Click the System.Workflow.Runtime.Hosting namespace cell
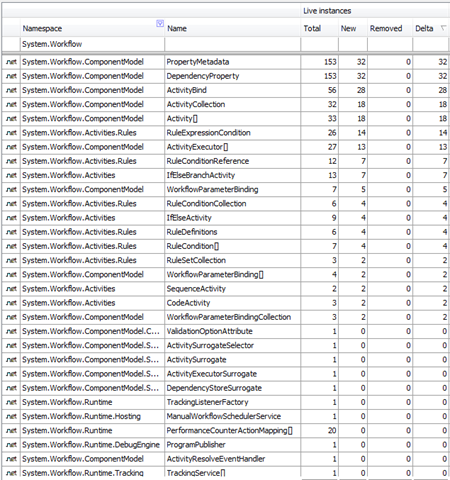The image size is (450, 480). pos(92,416)
